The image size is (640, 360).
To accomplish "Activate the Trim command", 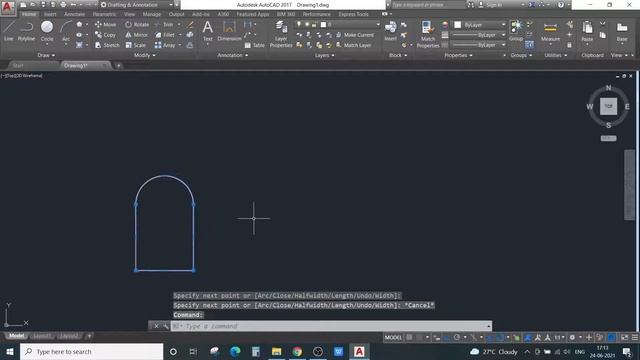I will [164, 24].
